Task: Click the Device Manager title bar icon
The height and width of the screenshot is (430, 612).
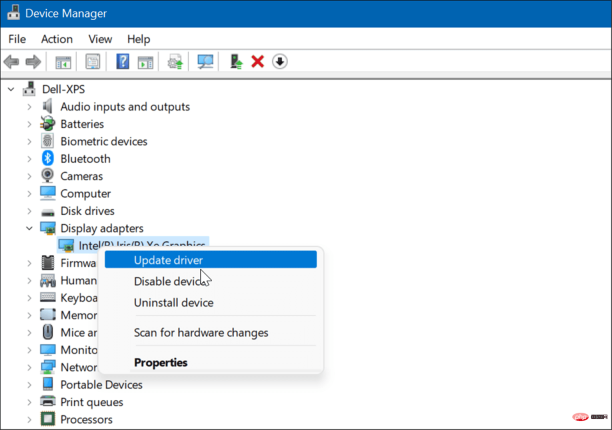Action: click(x=13, y=13)
